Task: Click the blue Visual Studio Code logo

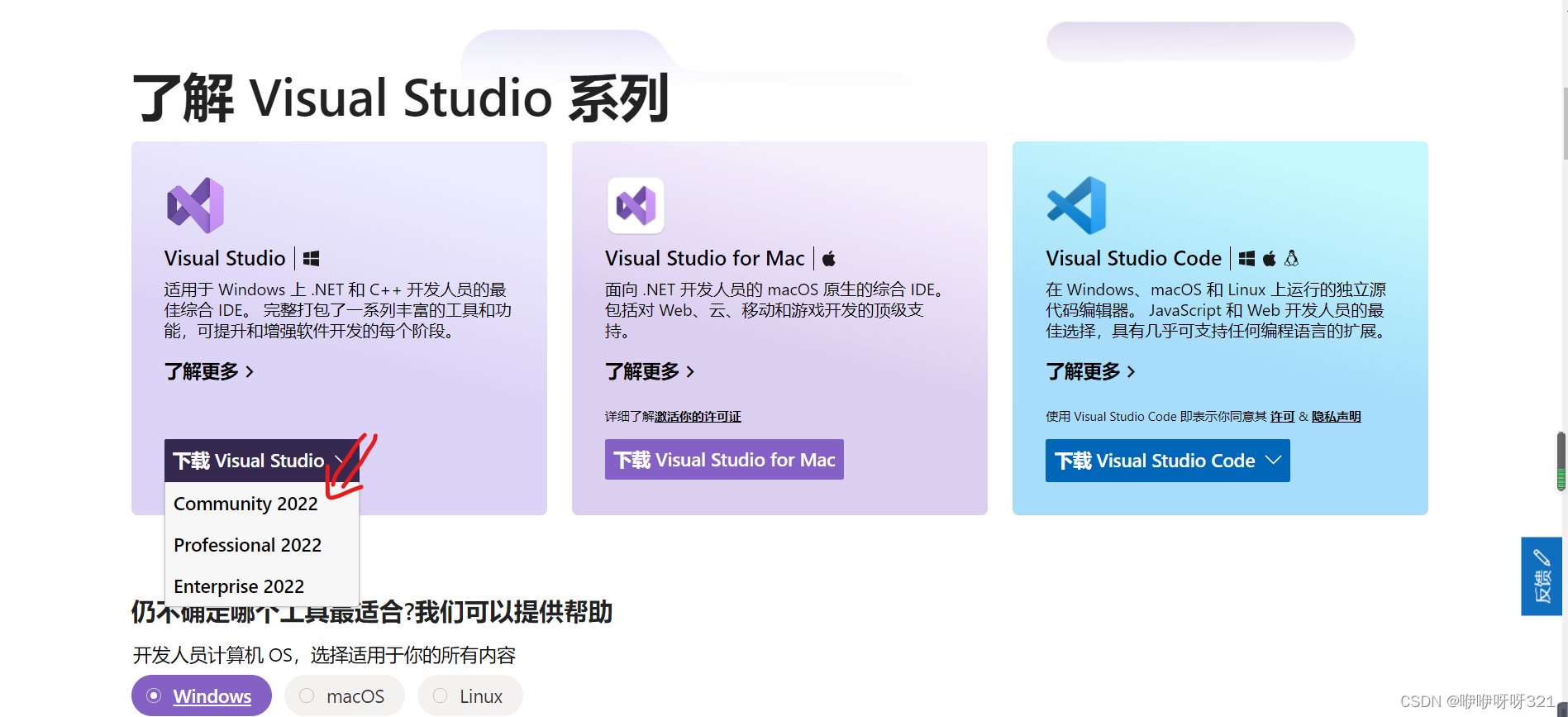Action: click(x=1076, y=205)
